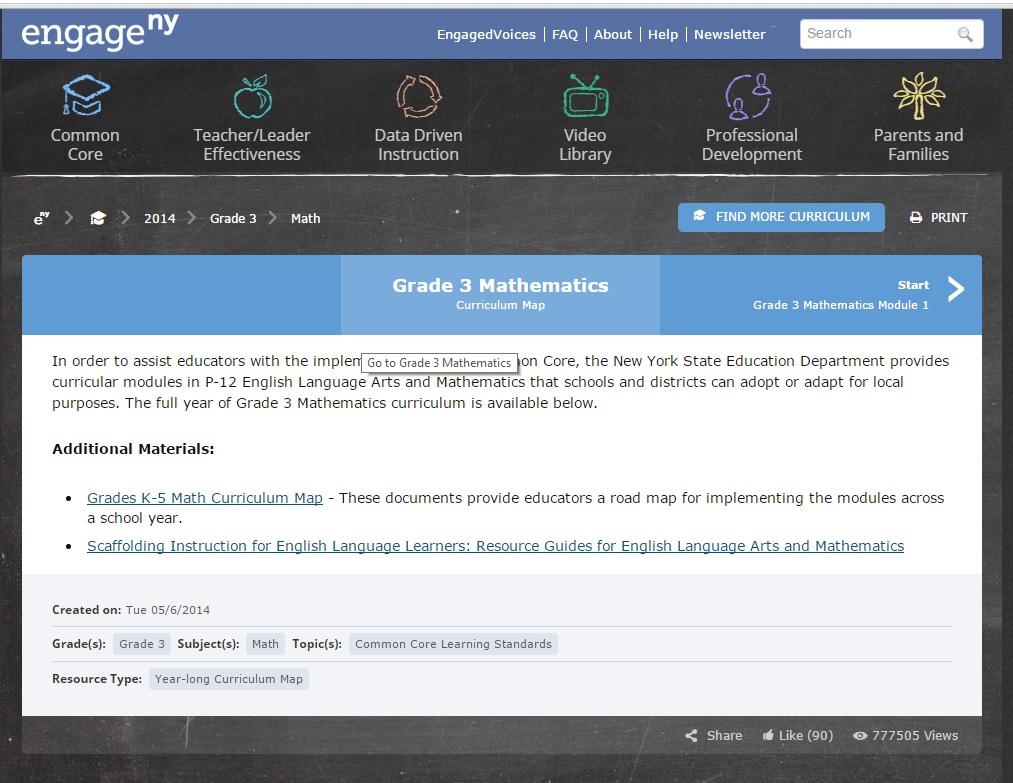1013x783 pixels.
Task: Click the Common Core Learning Standards topic tag
Action: click(x=454, y=644)
